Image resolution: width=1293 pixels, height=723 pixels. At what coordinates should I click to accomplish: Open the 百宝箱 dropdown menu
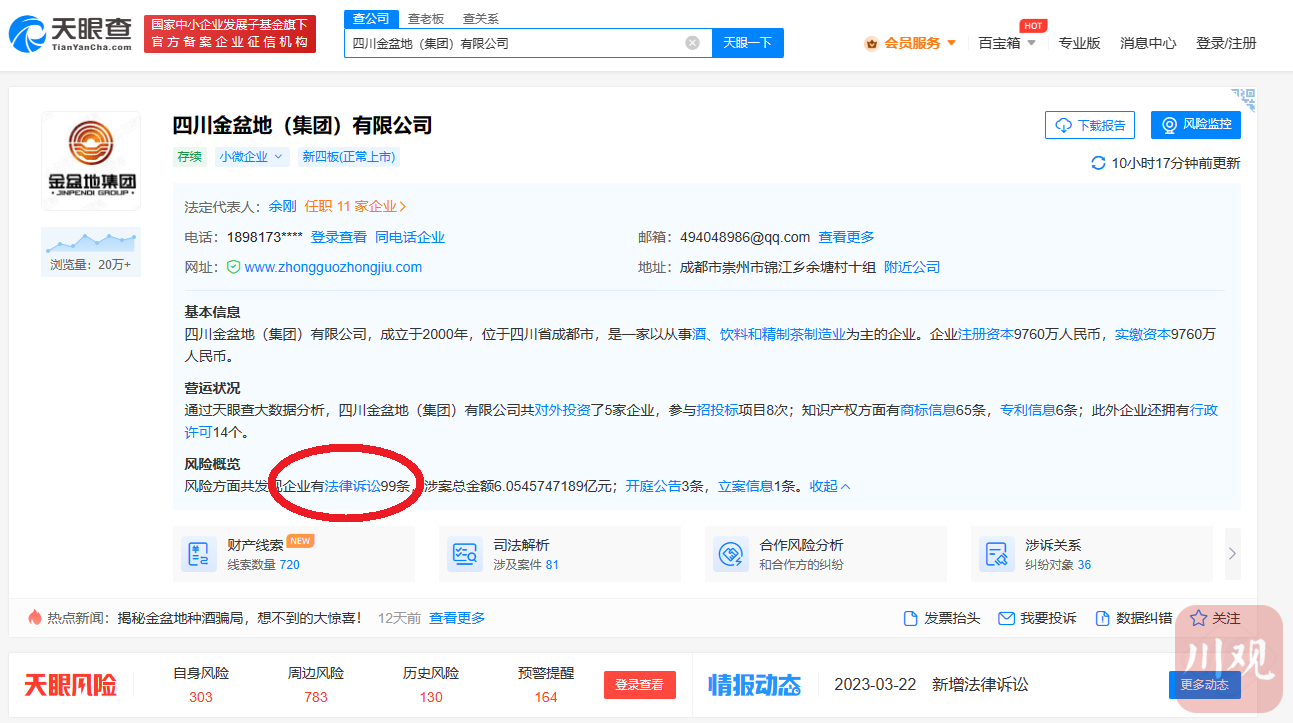coord(1007,43)
